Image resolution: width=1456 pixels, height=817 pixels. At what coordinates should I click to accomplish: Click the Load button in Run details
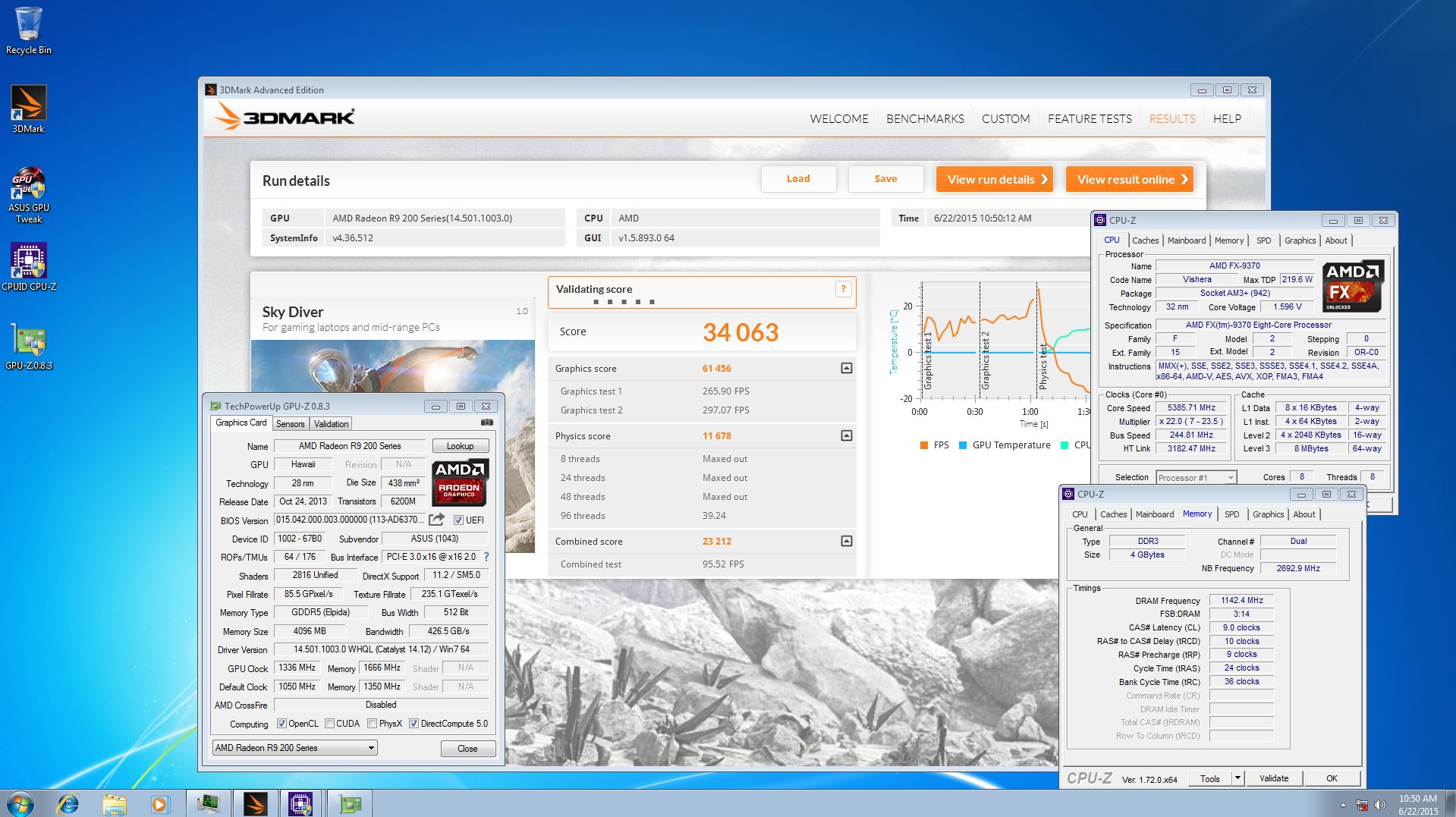[x=798, y=179]
